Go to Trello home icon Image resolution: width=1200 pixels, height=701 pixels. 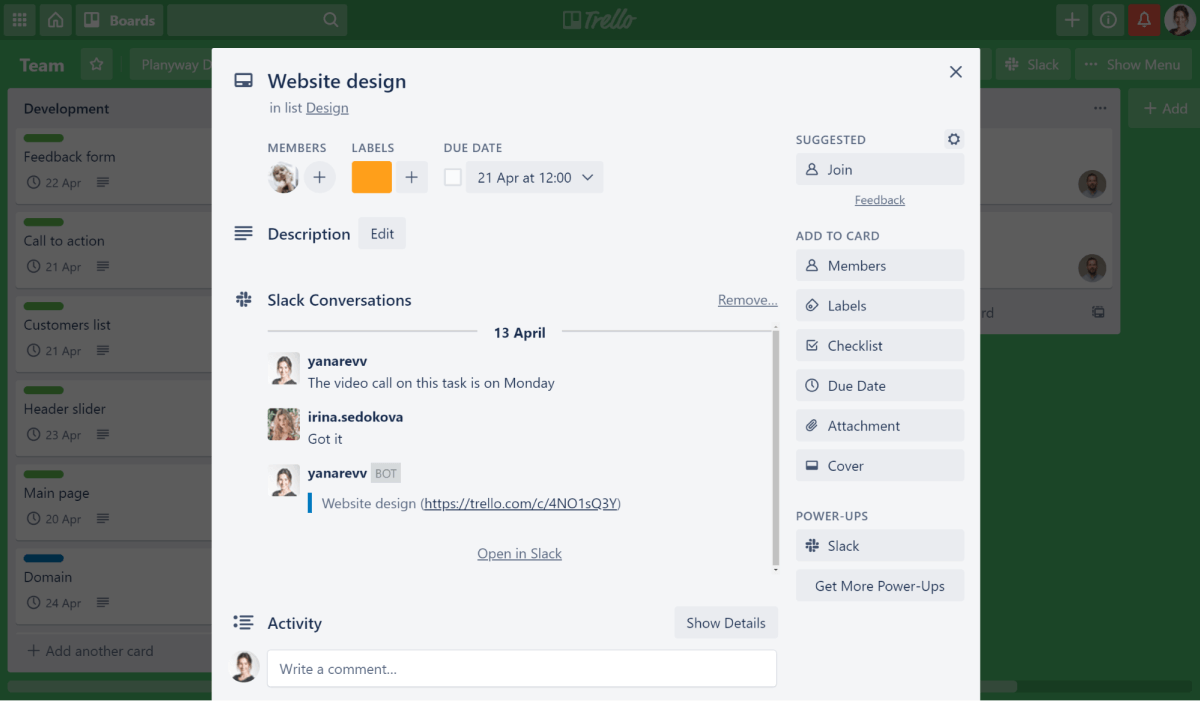coord(55,19)
